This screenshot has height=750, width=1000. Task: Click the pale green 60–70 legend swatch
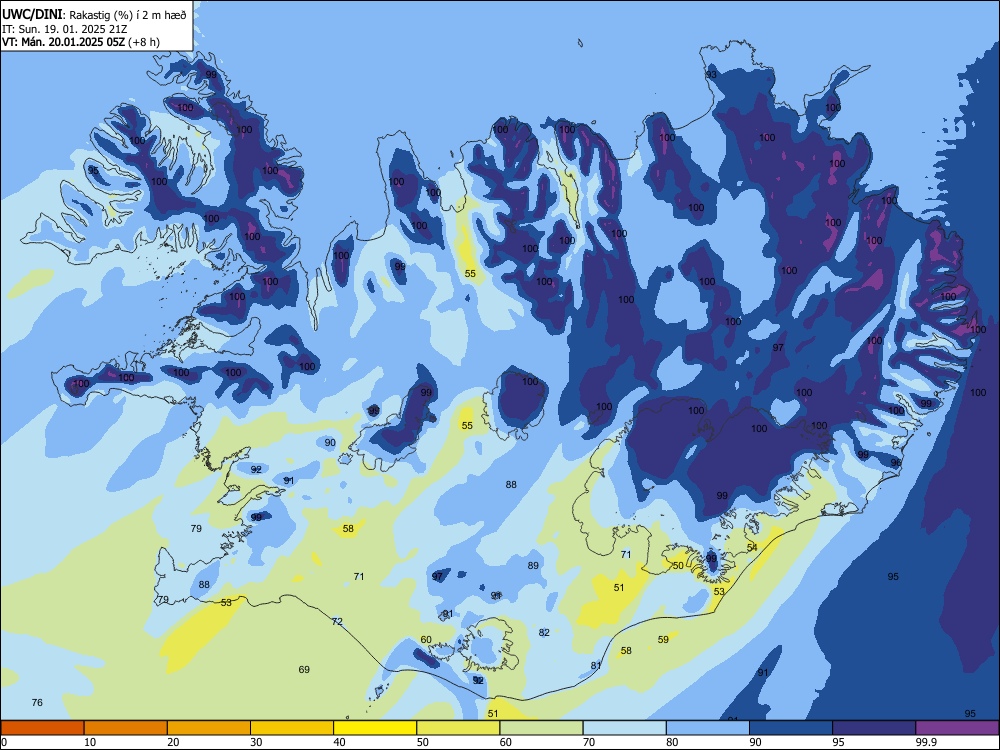click(541, 728)
